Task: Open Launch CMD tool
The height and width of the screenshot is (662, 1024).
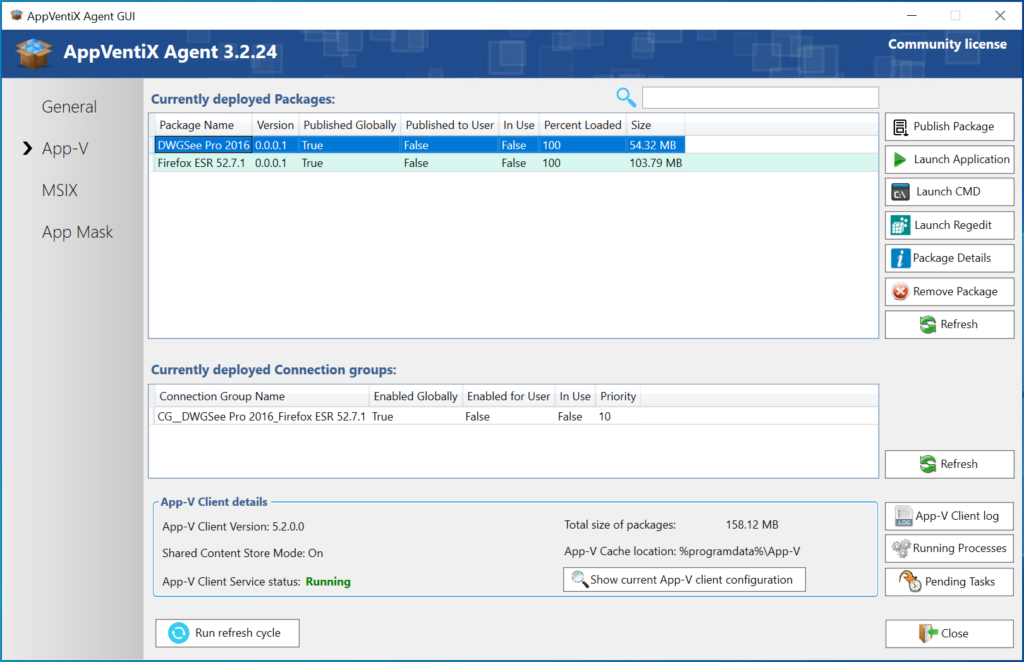Action: [x=948, y=191]
